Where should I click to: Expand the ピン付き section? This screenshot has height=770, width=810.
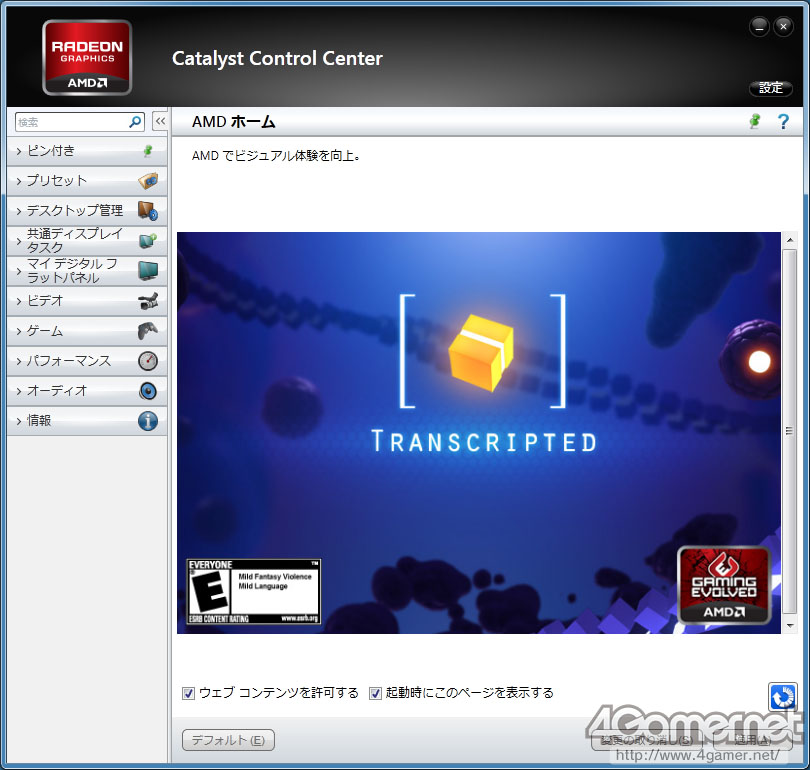[87, 151]
